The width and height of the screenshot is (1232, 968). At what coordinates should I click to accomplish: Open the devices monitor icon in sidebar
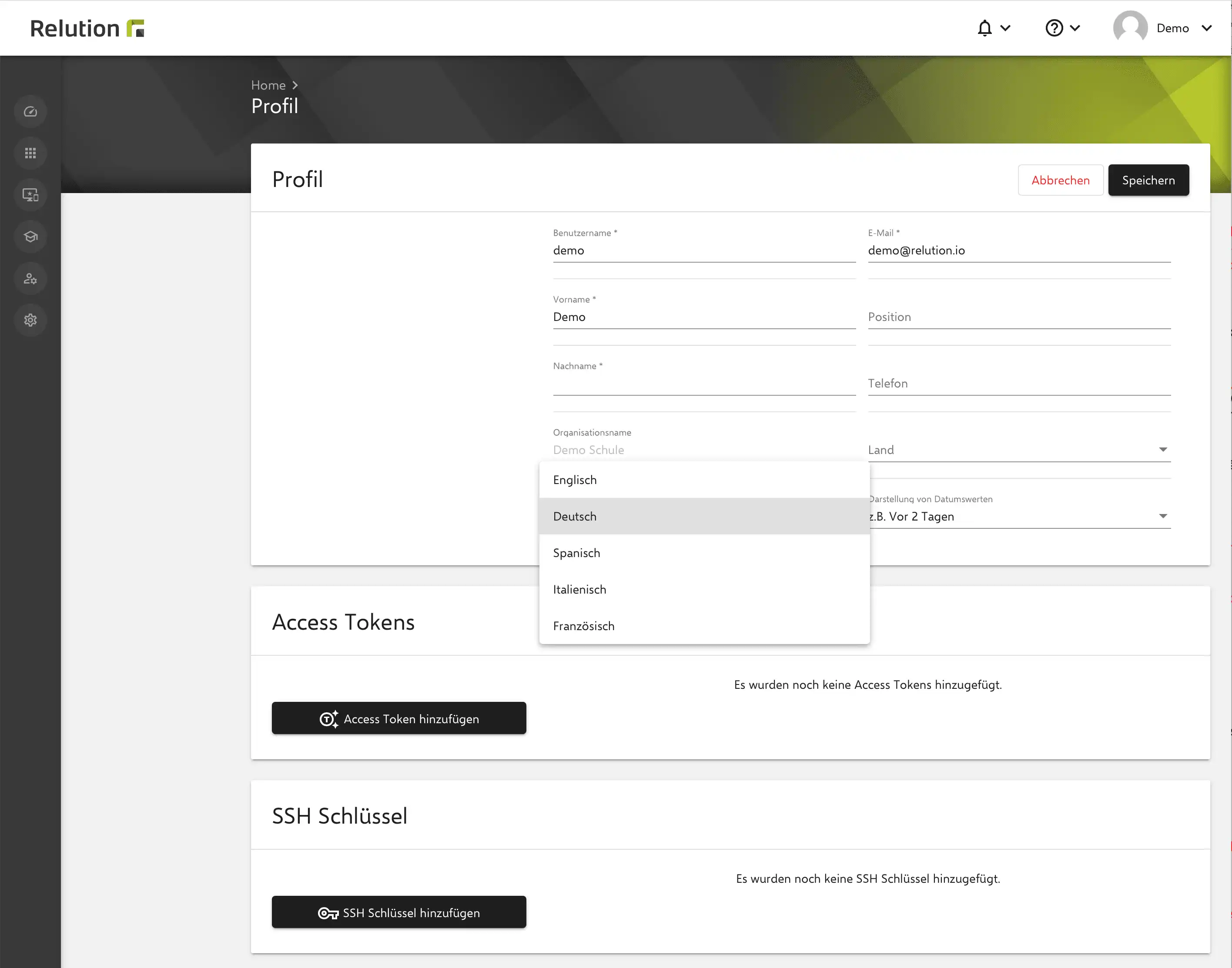(x=30, y=195)
